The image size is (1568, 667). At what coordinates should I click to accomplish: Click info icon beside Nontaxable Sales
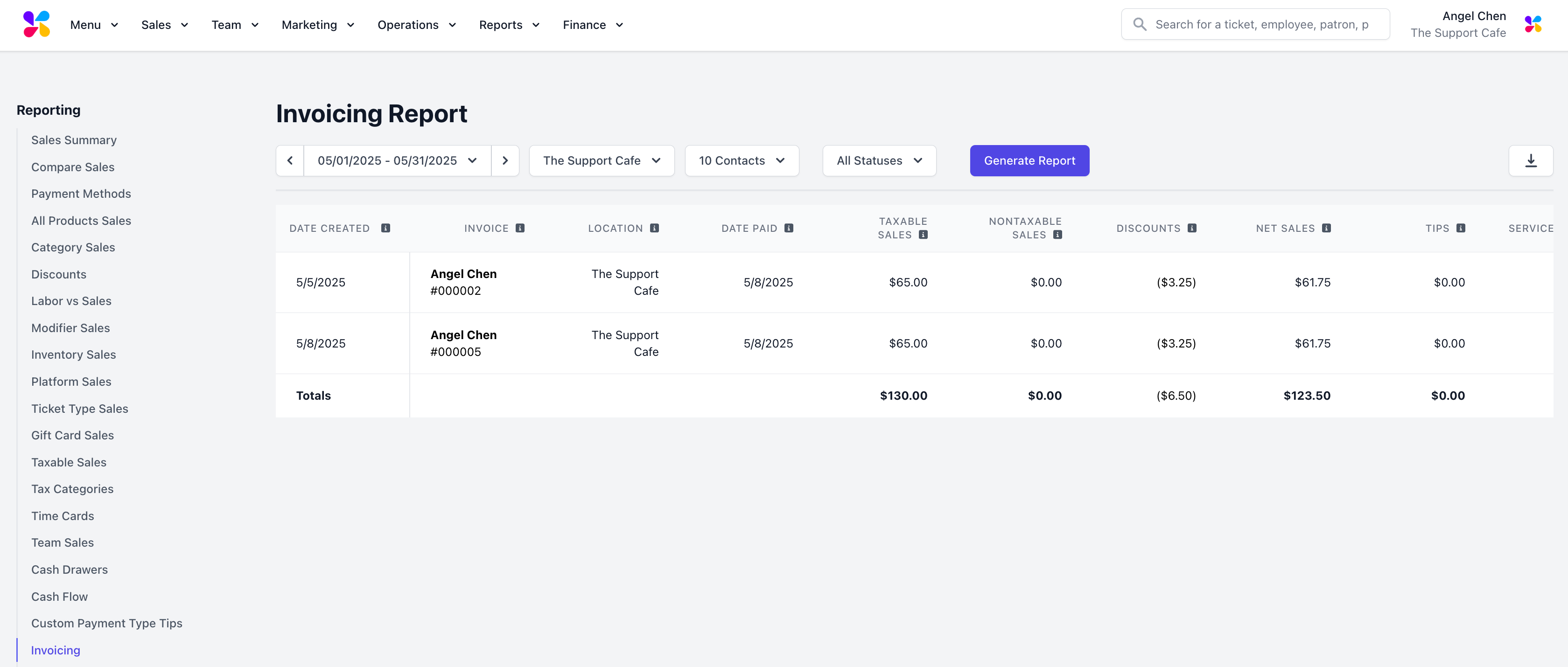point(1058,235)
